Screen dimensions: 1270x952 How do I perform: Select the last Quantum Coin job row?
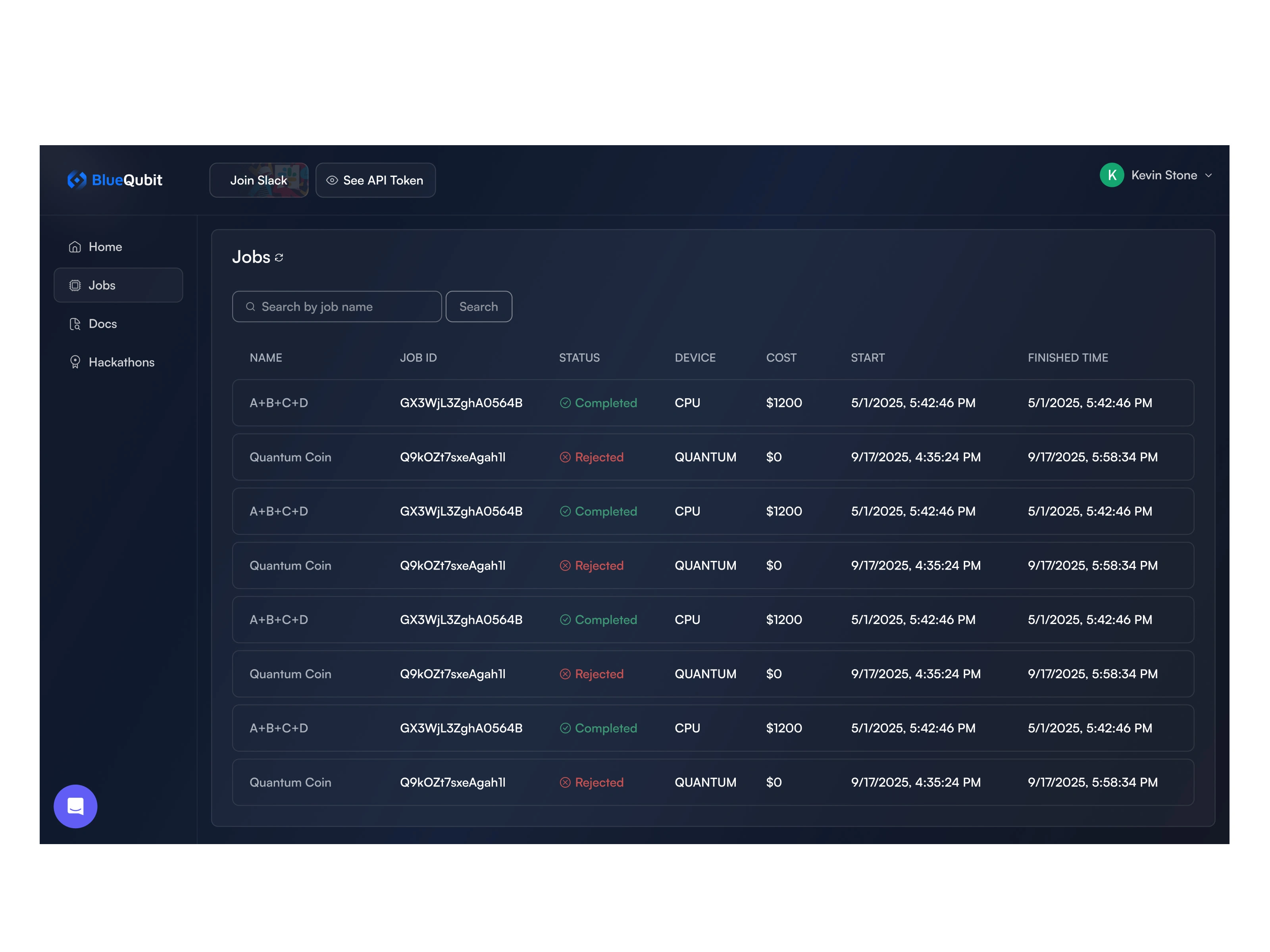712,782
